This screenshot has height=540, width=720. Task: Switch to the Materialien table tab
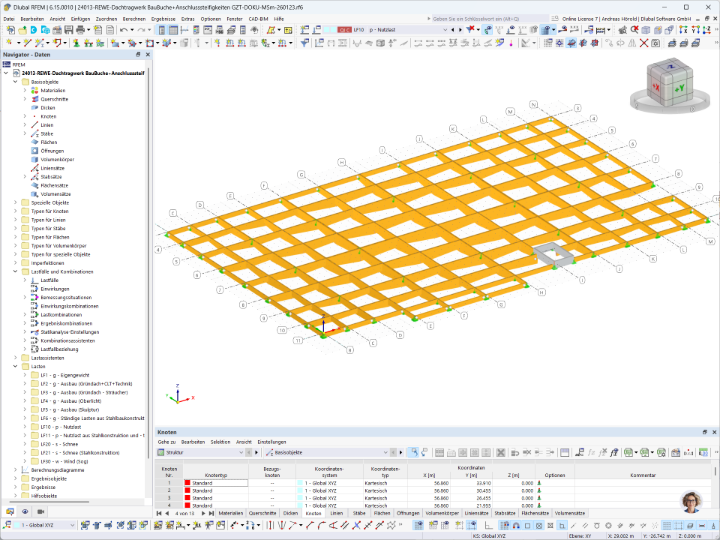[x=231, y=513]
